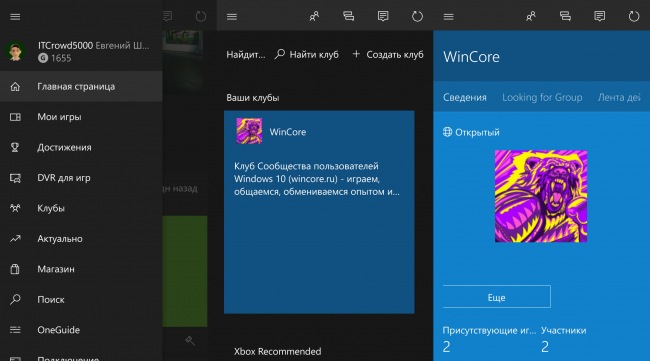The width and height of the screenshot is (650, 361).
Task: Open messages icon in middle panel toolbar
Action: pos(383,16)
